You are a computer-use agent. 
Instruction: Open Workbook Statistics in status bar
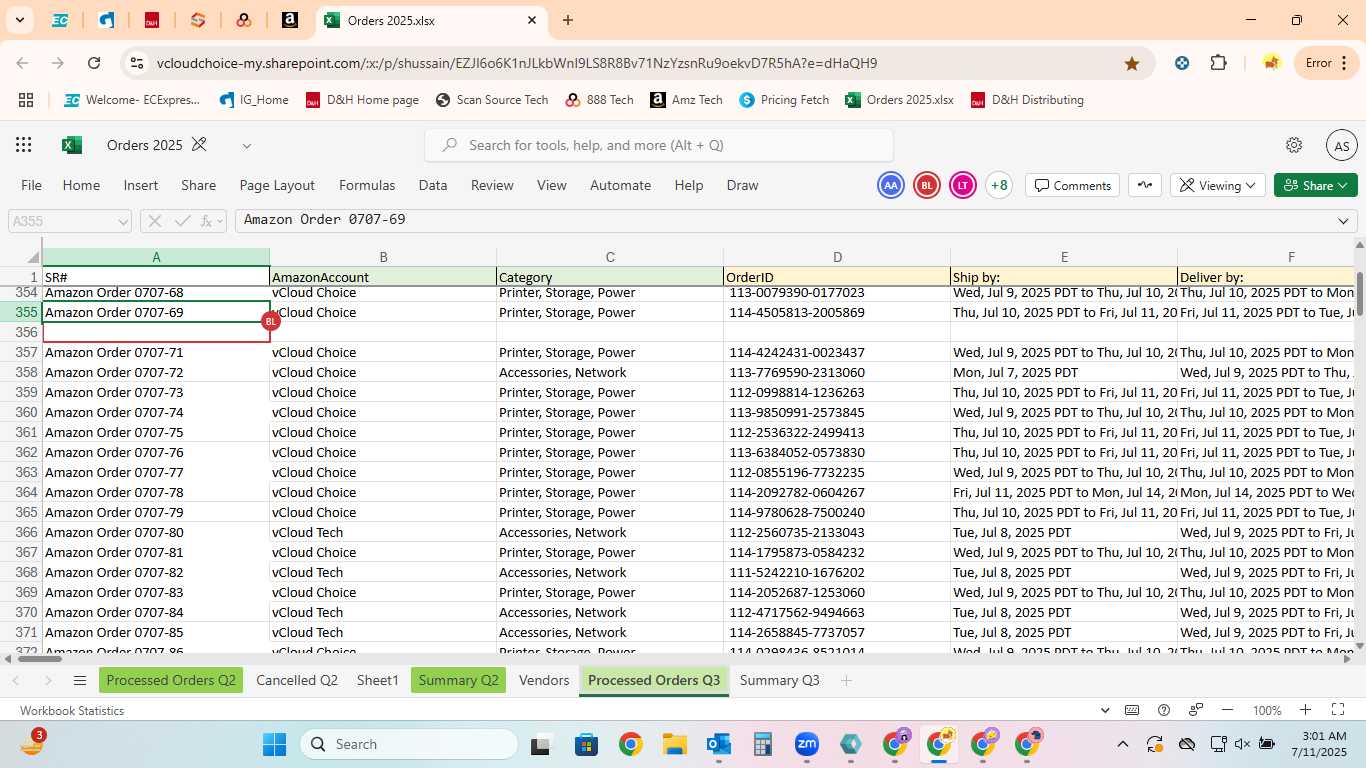click(x=72, y=710)
